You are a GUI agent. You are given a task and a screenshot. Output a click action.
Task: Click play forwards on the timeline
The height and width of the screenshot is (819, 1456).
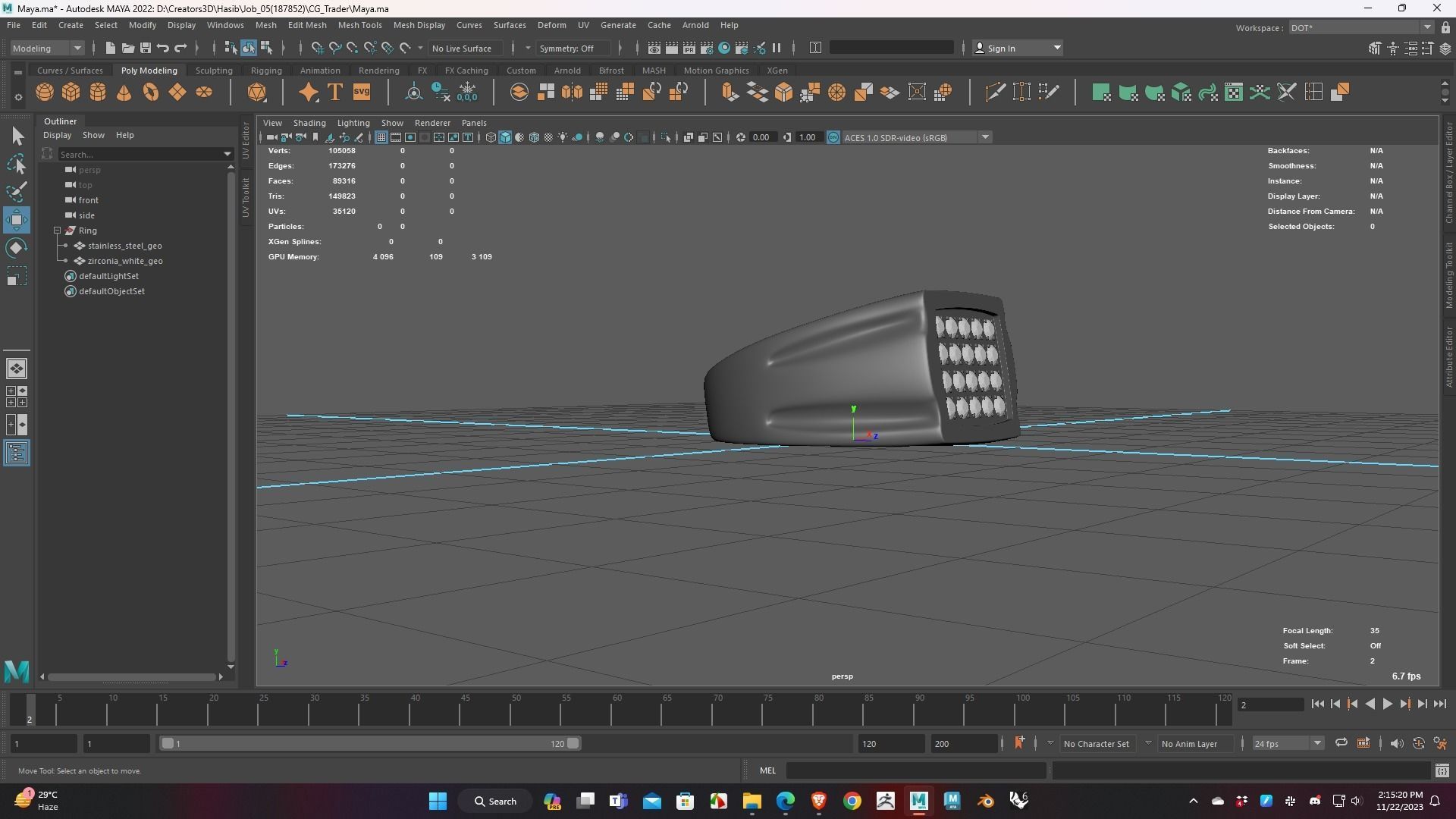[1387, 704]
